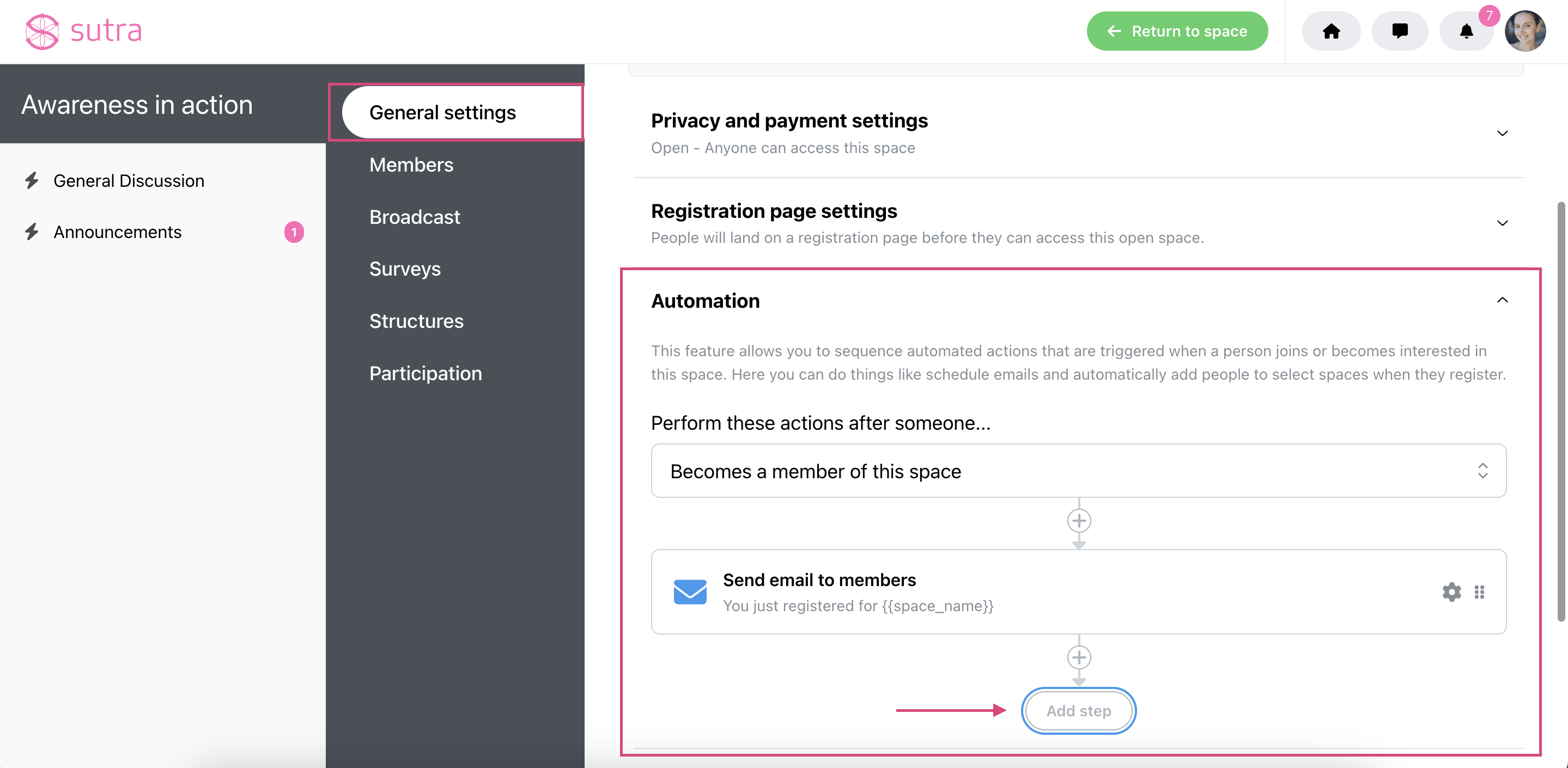Open the notifications bell icon
Screen dimensions: 1568x768
[1466, 31]
